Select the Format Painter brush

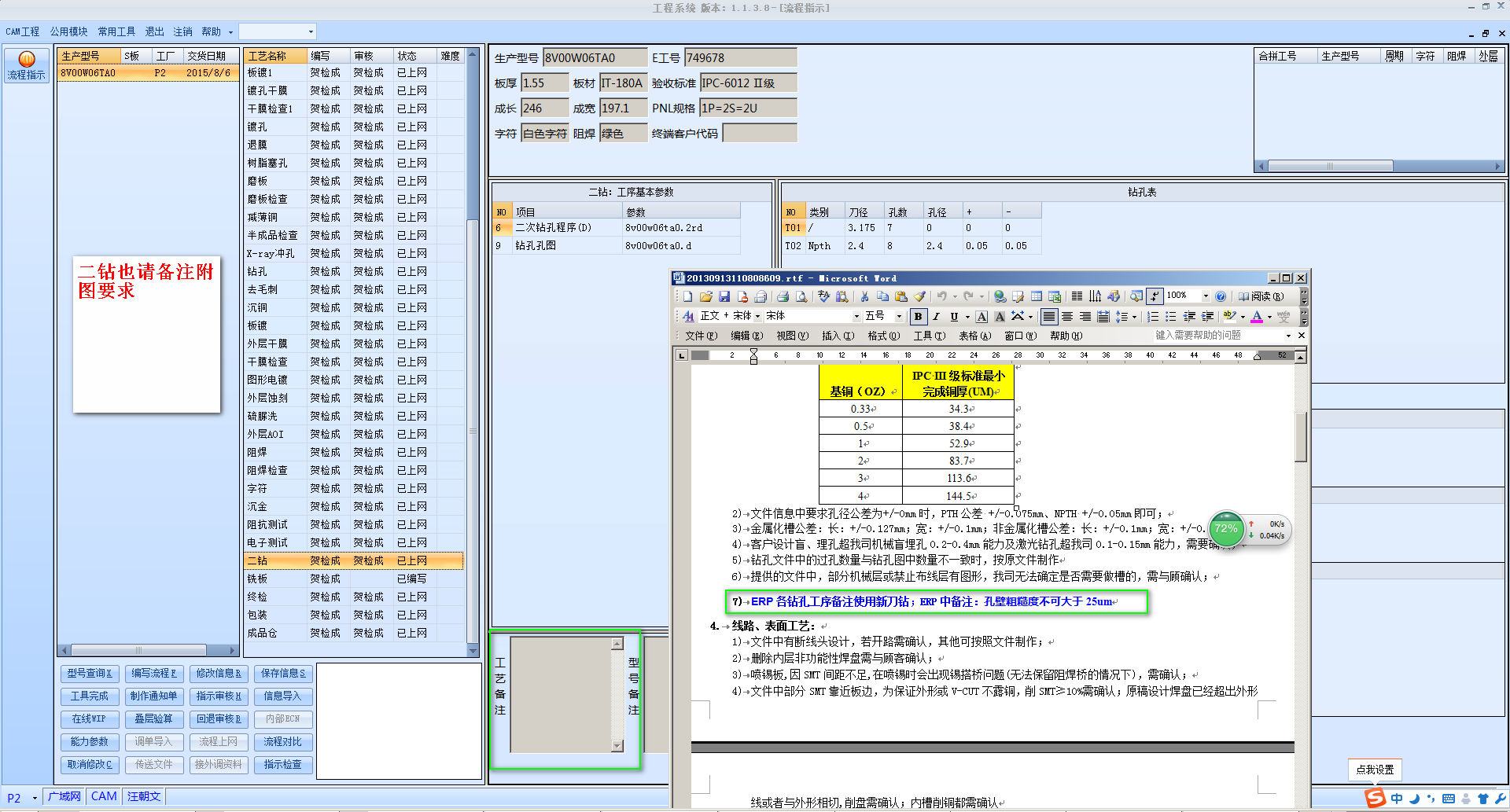click(919, 296)
